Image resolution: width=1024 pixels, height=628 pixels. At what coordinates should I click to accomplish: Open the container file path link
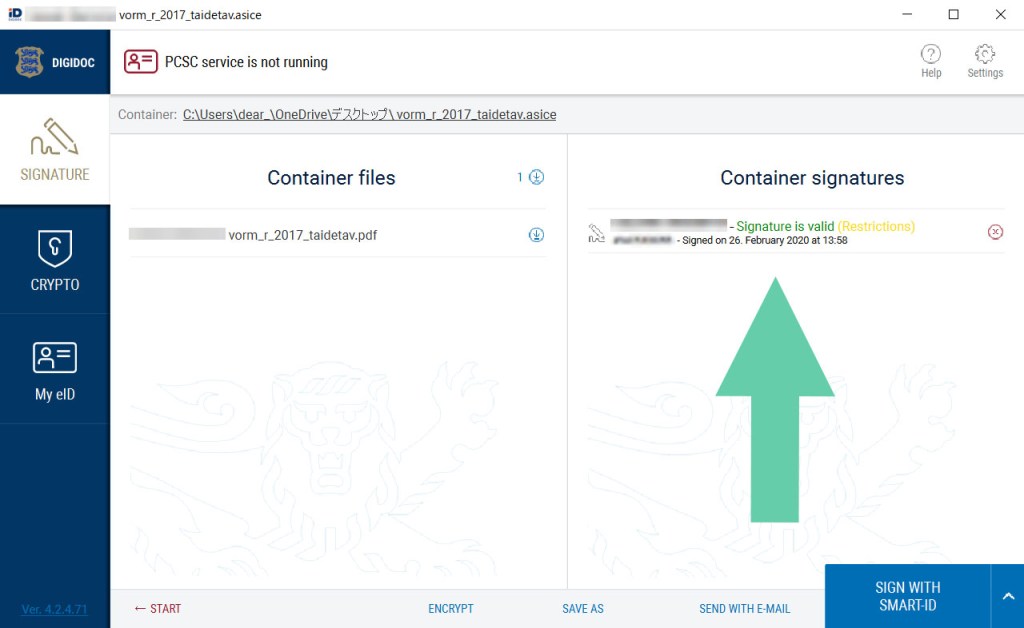(369, 115)
